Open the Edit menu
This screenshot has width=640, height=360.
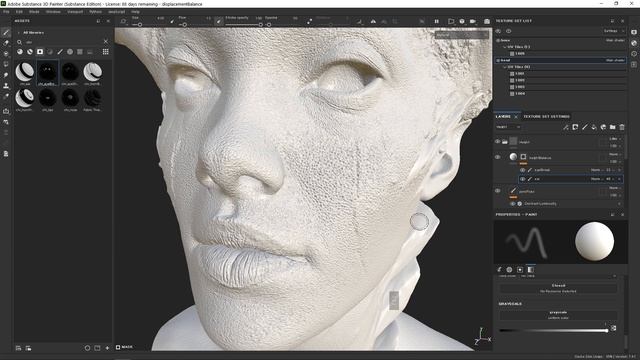[x=19, y=12]
